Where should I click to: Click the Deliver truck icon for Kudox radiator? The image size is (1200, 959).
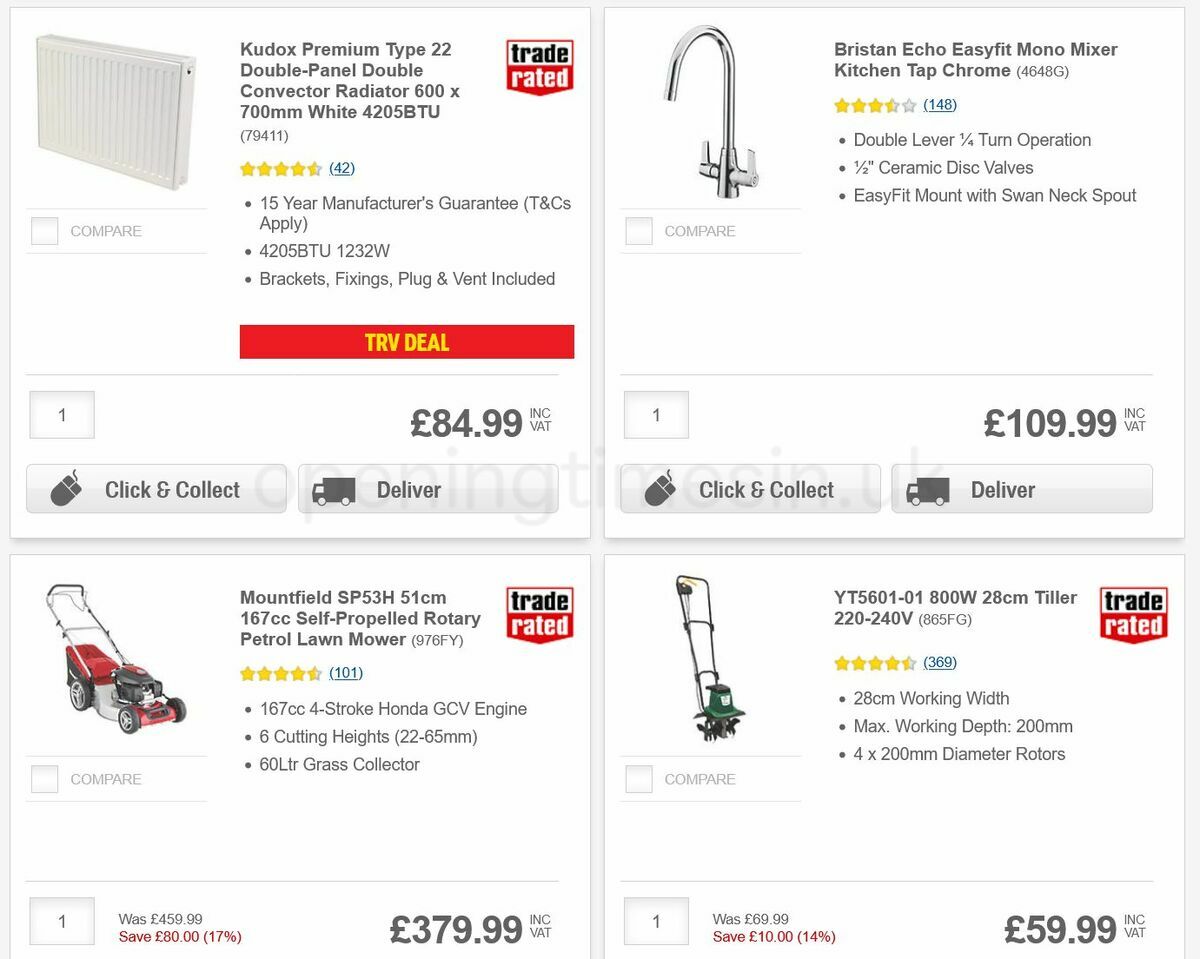coord(334,489)
